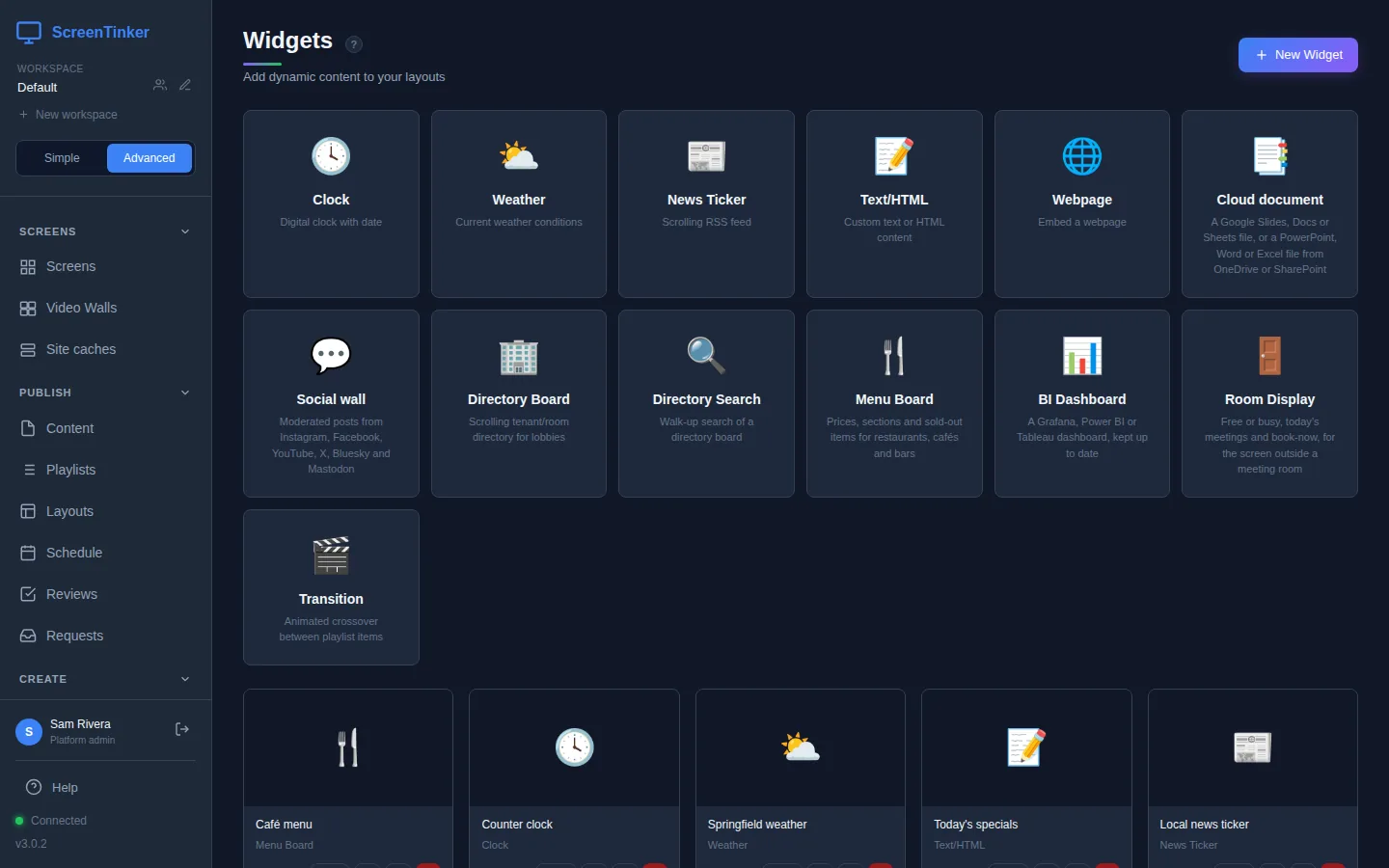Go to Video Walls page
This screenshot has height=868, width=1389.
coord(105,308)
